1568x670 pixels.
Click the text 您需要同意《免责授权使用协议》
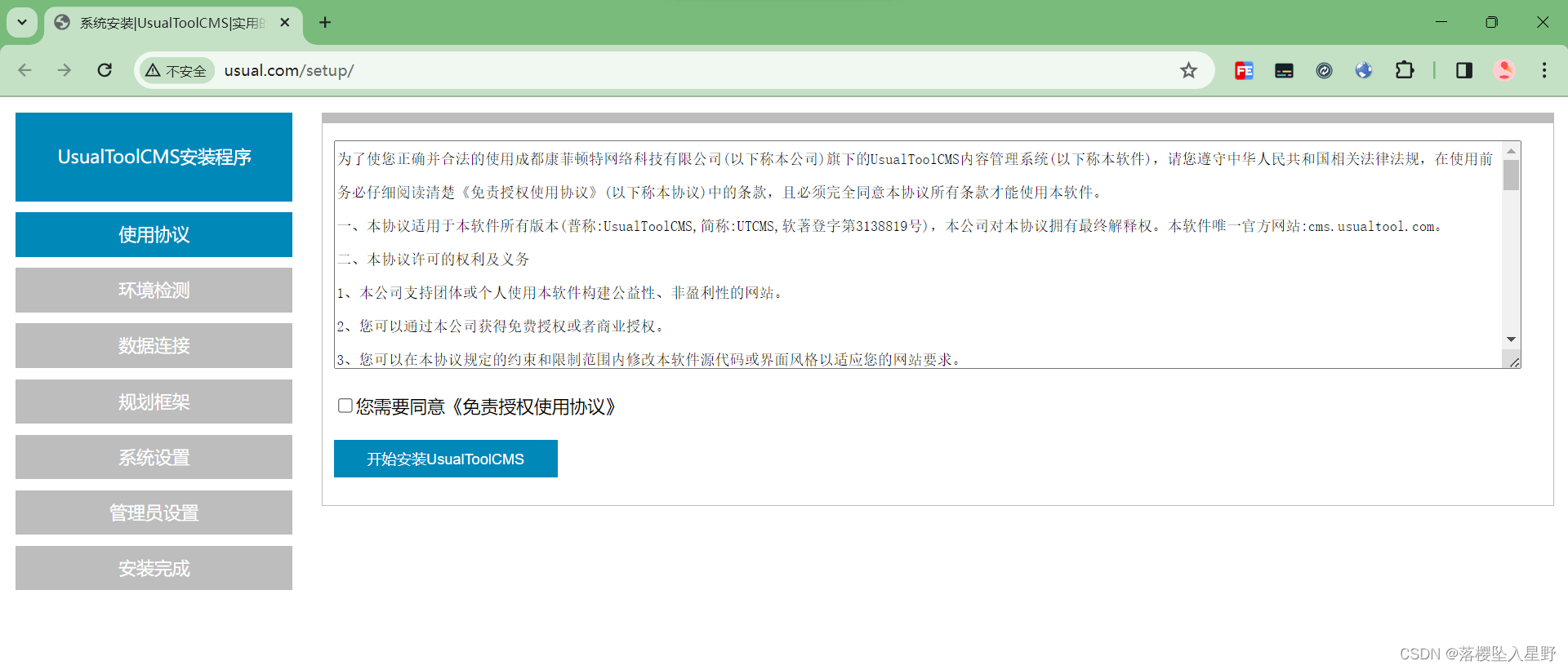click(x=486, y=406)
